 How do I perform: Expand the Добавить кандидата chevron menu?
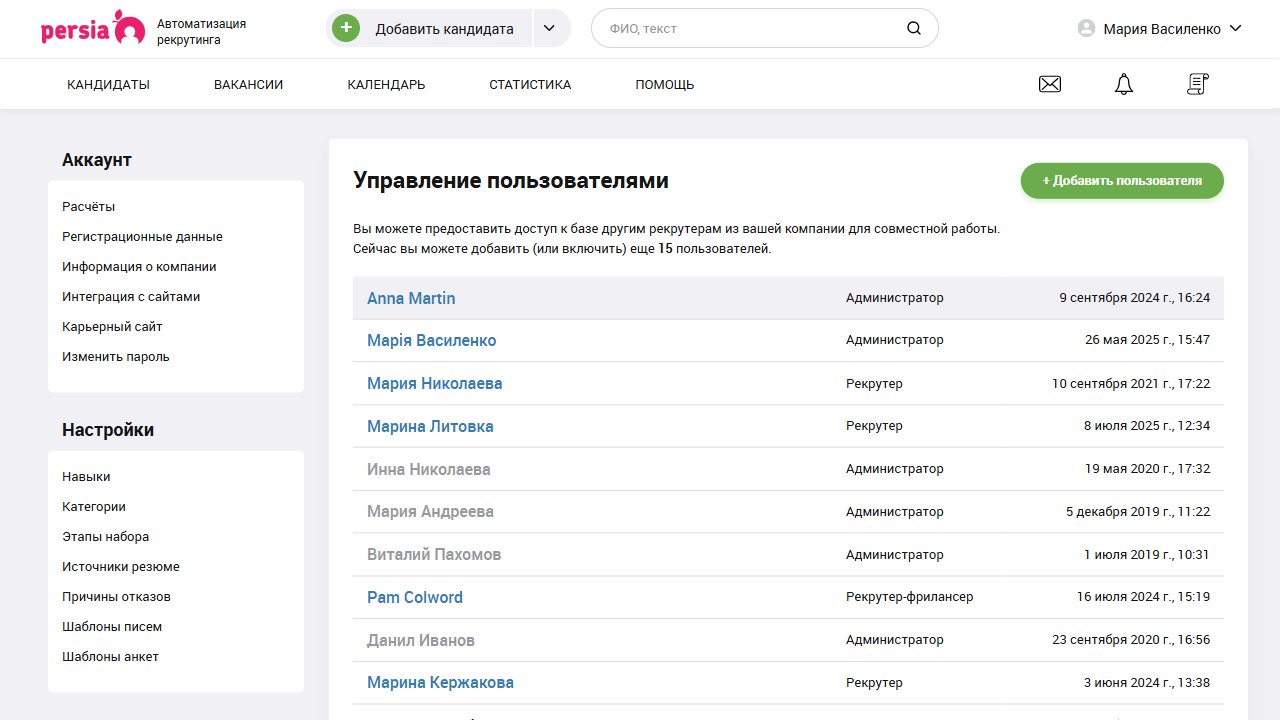[550, 28]
